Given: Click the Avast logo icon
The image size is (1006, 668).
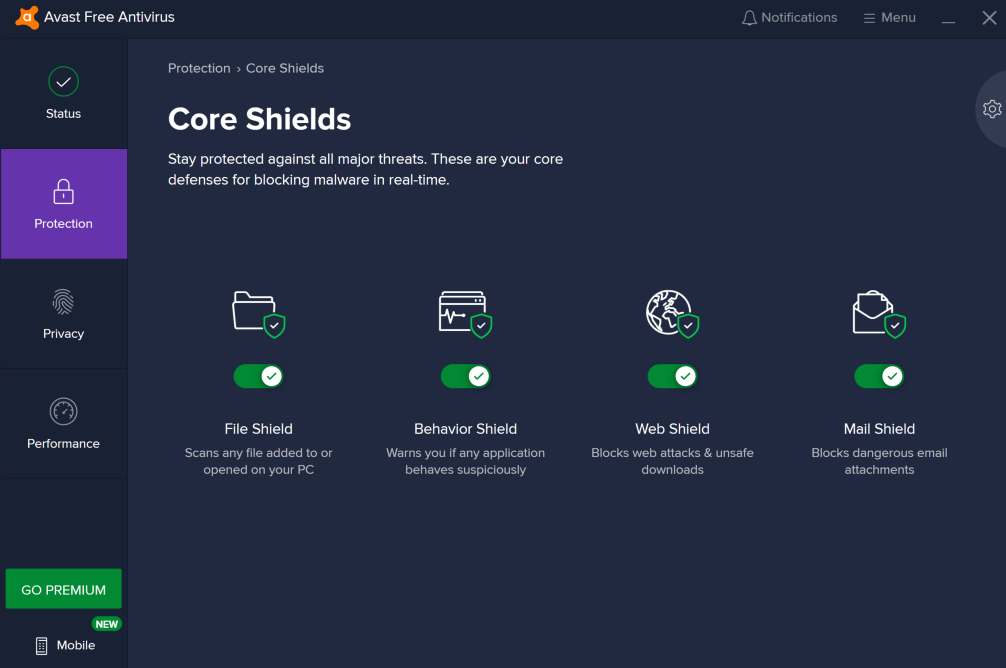Looking at the screenshot, I should pos(28,18).
